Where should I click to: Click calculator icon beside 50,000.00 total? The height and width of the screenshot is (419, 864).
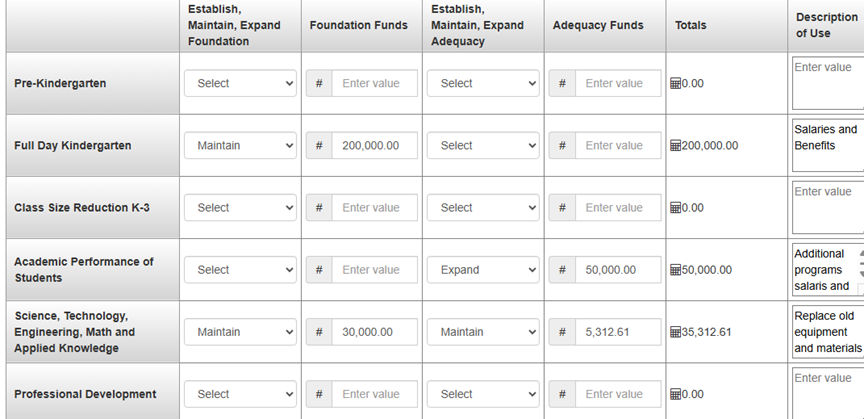pyautogui.click(x=676, y=270)
